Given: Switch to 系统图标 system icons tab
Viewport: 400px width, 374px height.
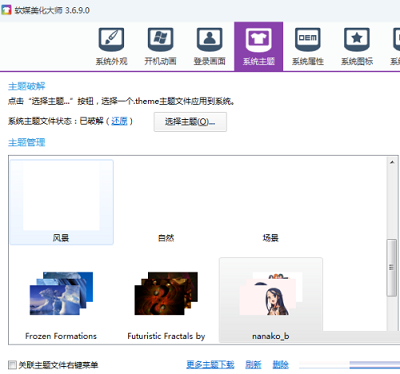Looking at the screenshot, I should tap(357, 47).
